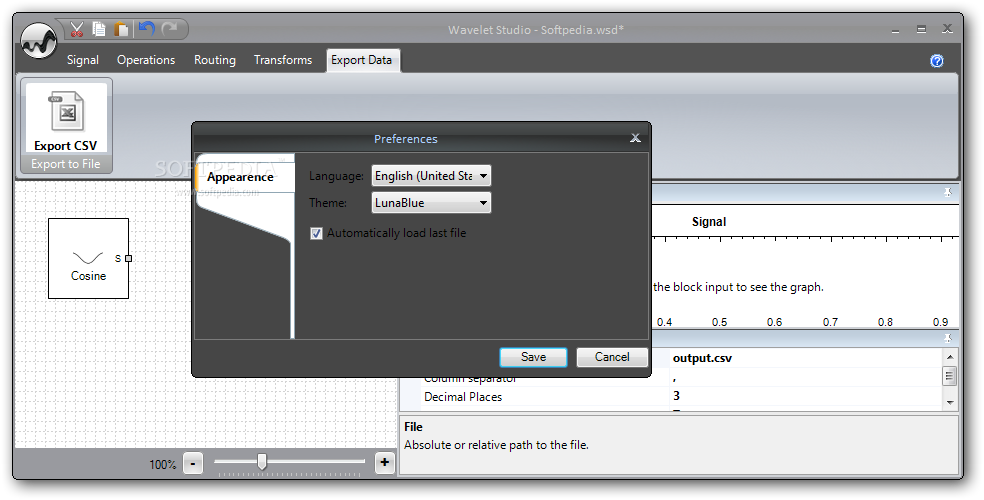Click the Redo arrow icon
This screenshot has width=984, height=500.
pyautogui.click(x=169, y=29)
